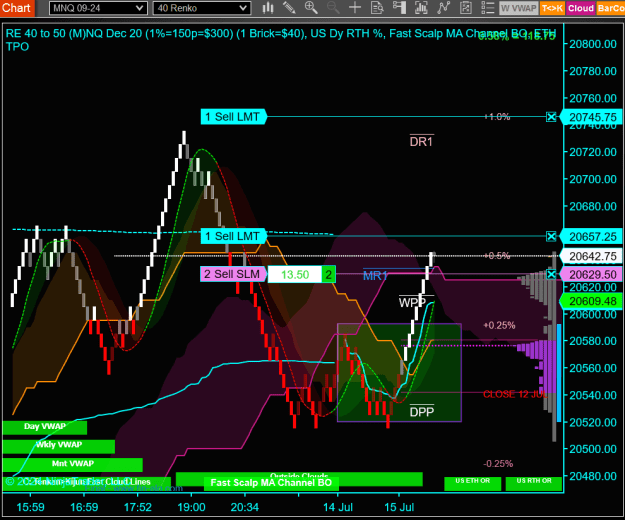Click the US RTH OR button
625x520 pixels.
tap(534, 483)
